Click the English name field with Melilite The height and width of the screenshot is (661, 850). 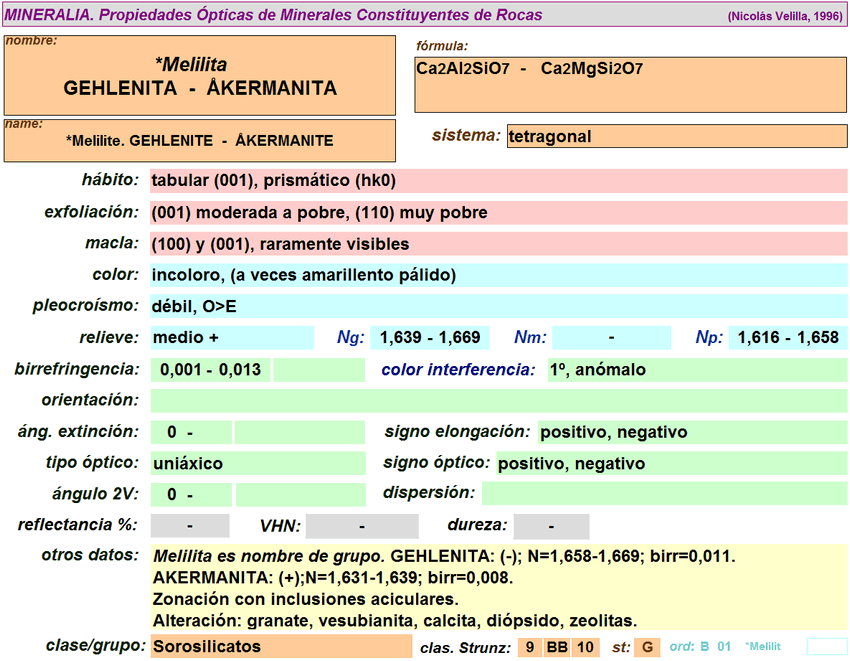(200, 141)
